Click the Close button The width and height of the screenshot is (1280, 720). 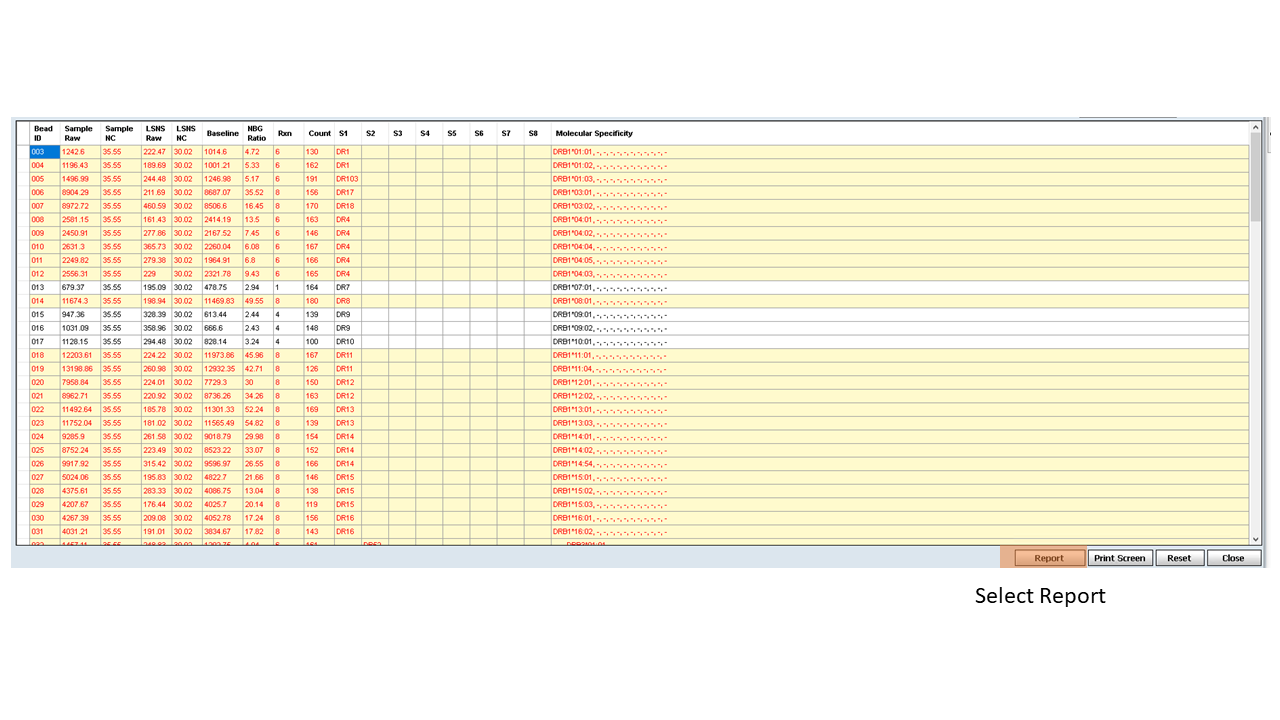[x=1233, y=558]
